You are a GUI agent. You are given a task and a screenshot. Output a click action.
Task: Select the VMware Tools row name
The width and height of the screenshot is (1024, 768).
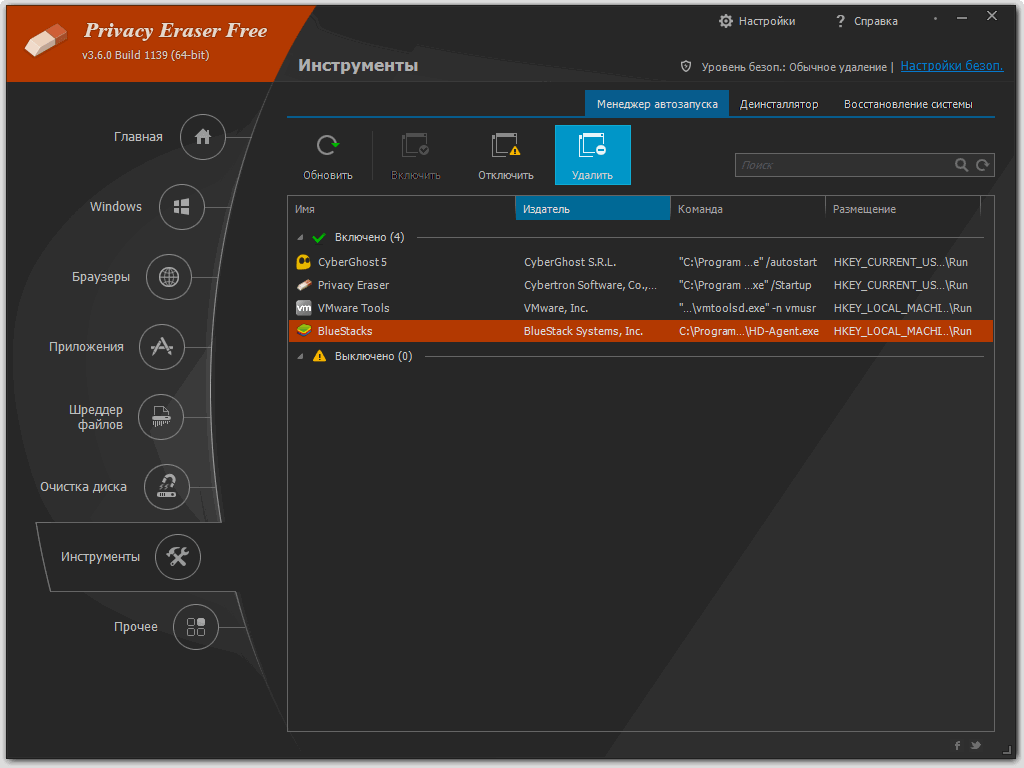point(353,308)
